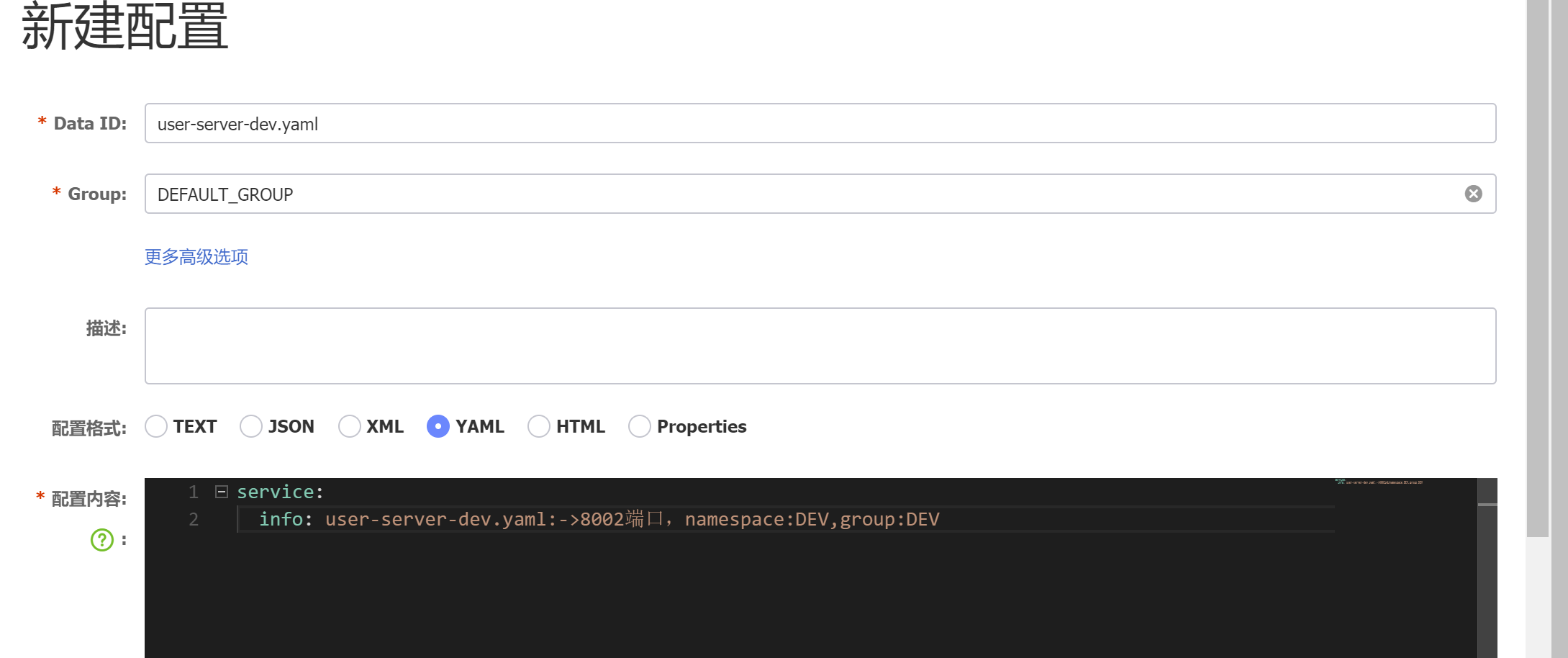Switch config format to XML
Screen dimensions: 1568x658
(x=350, y=426)
